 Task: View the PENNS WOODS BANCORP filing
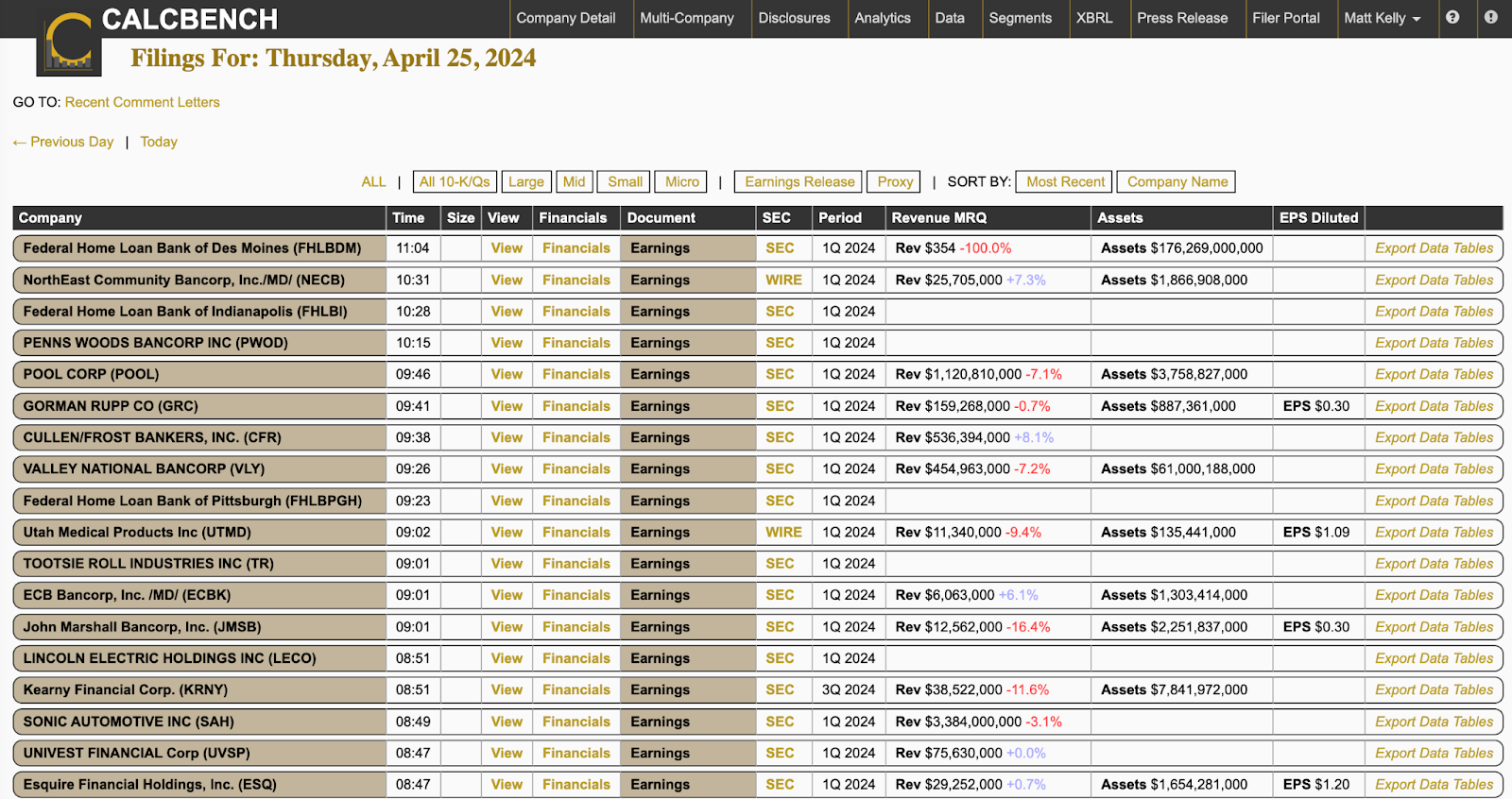[507, 343]
